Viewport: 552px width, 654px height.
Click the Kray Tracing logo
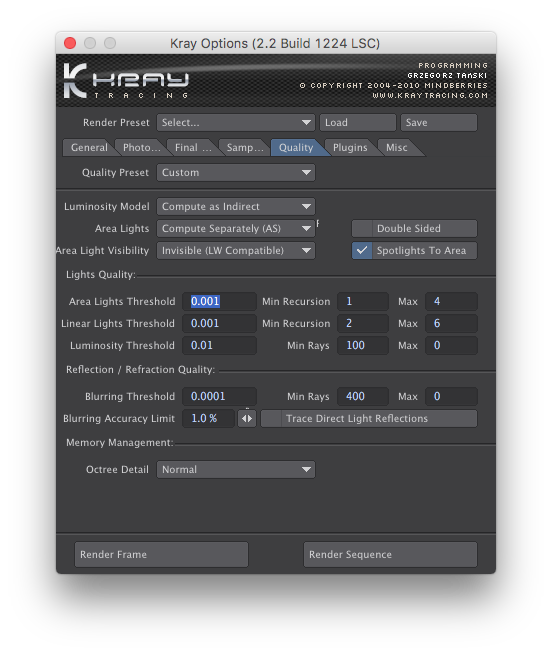126,81
